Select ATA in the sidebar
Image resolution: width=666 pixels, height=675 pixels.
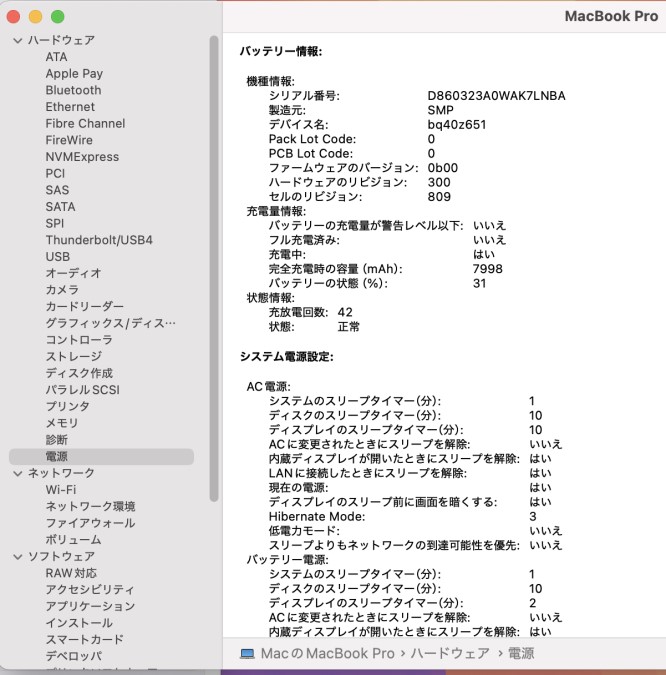(56, 57)
